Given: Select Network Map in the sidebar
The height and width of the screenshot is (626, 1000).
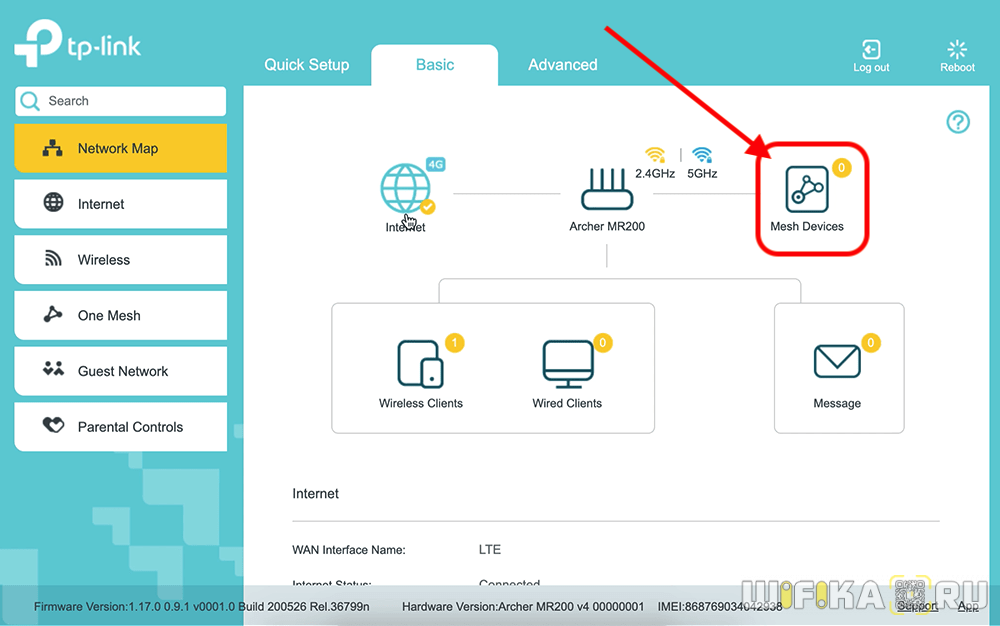Looking at the screenshot, I should [121, 149].
